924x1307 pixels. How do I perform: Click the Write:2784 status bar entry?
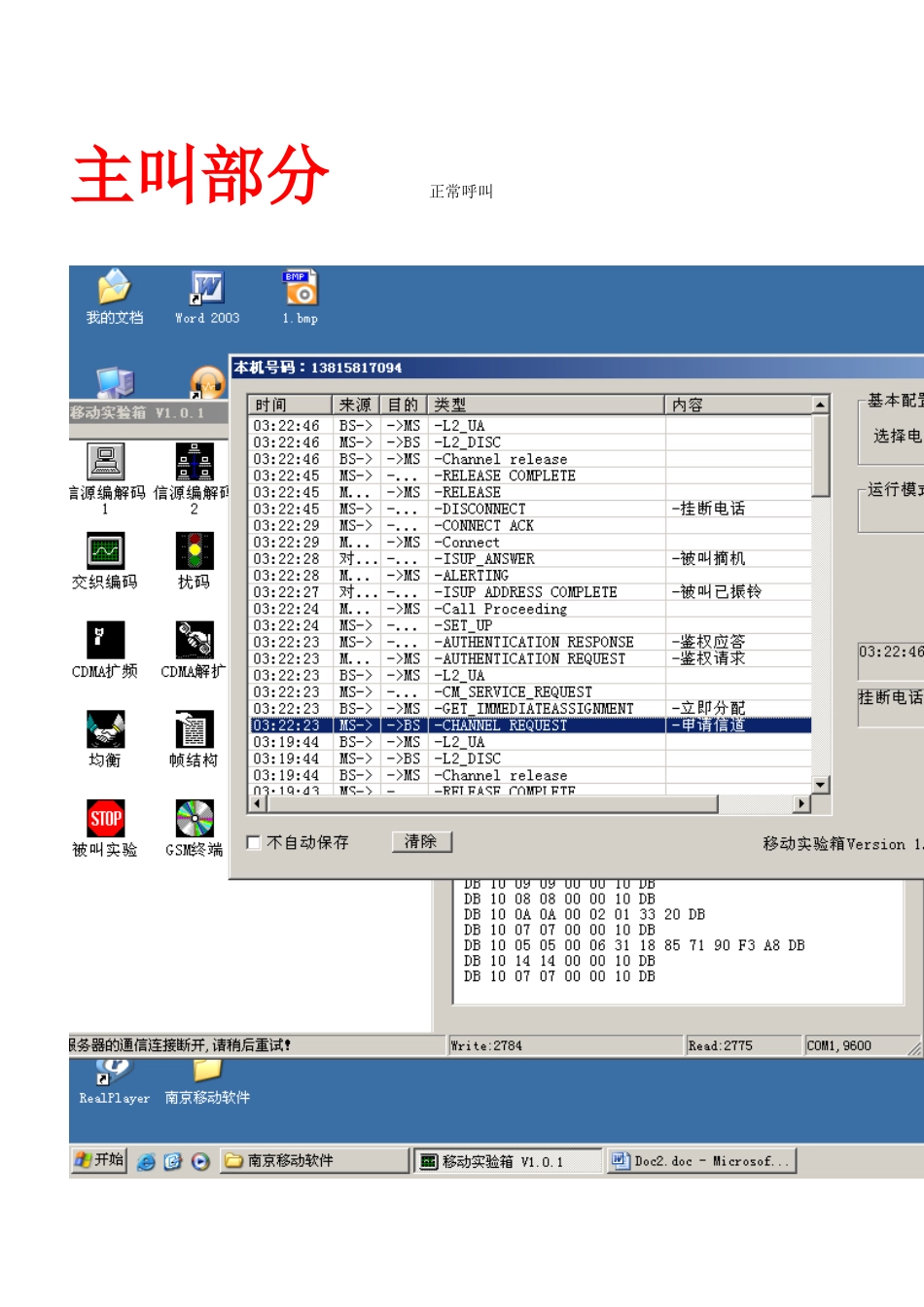point(565,1046)
